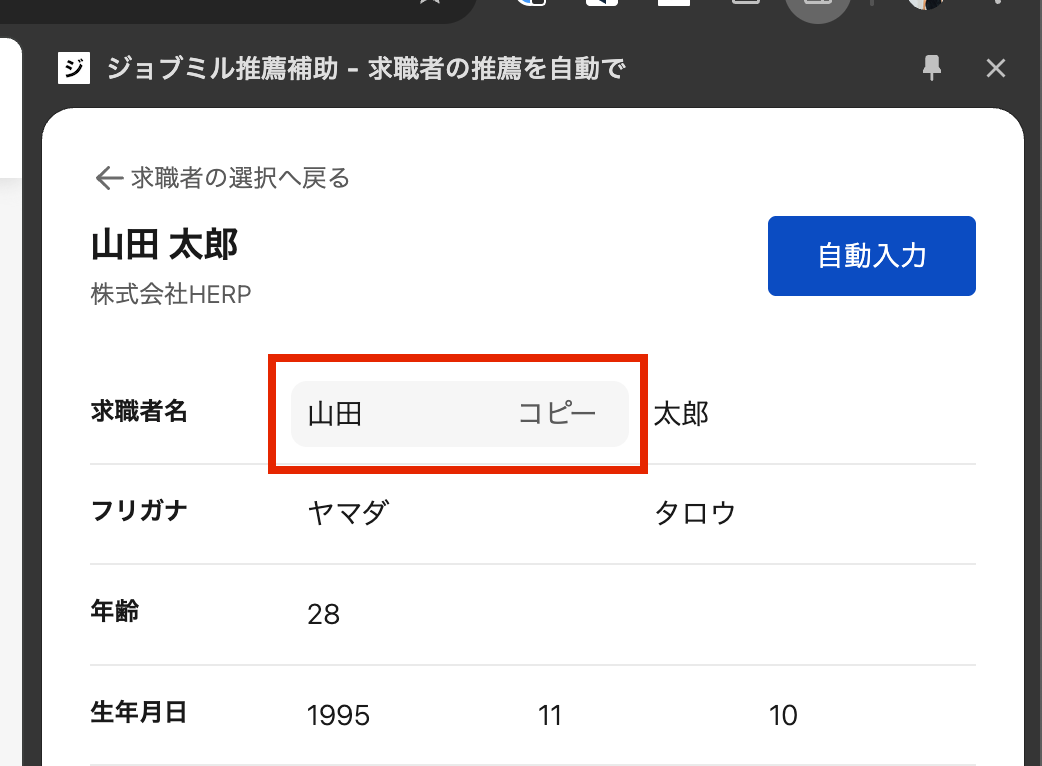This screenshot has width=1042, height=766.
Task: Click the タロウ furigana value
Action: pyautogui.click(x=695, y=513)
